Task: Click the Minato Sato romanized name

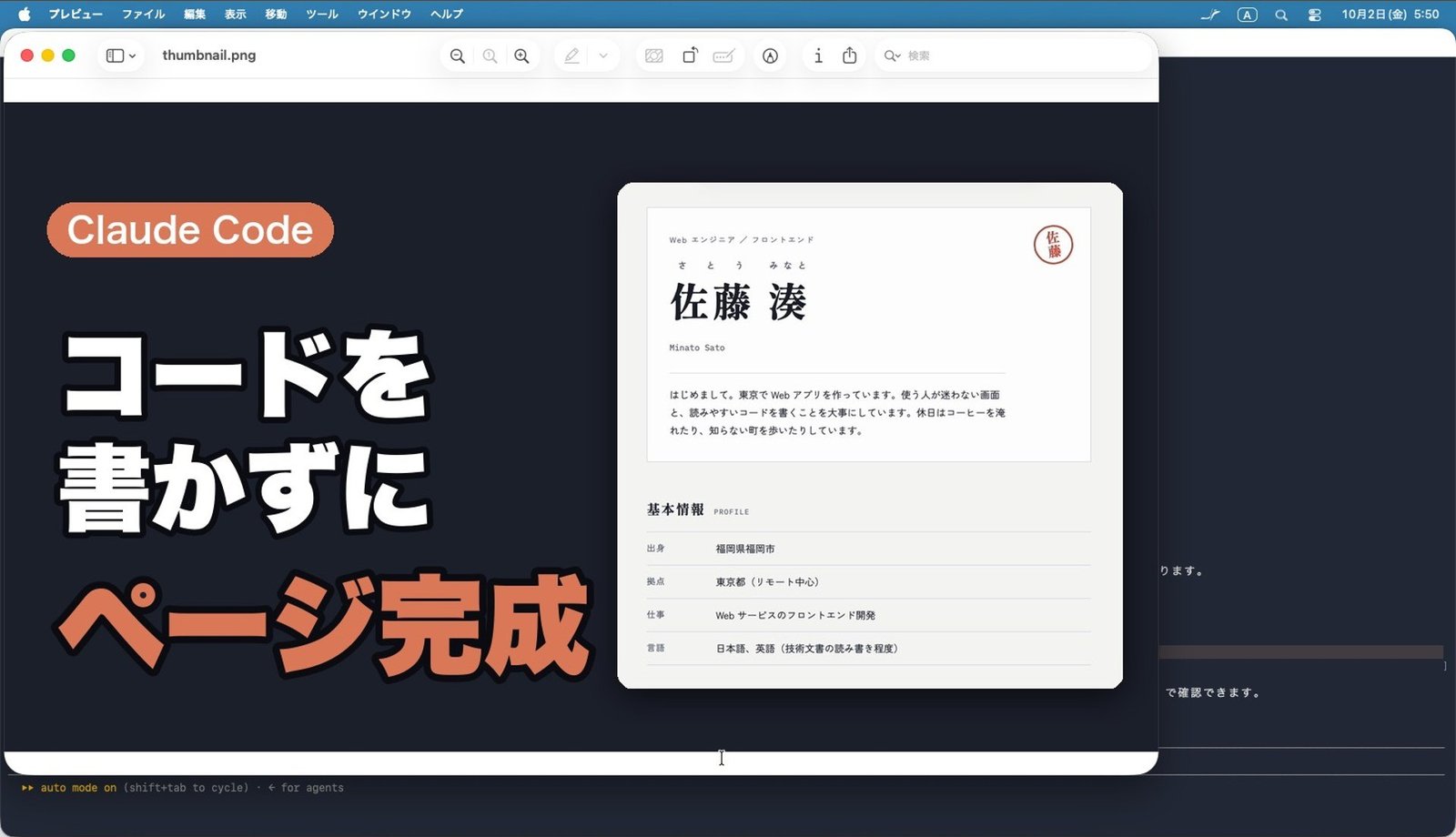Action: coord(697,348)
